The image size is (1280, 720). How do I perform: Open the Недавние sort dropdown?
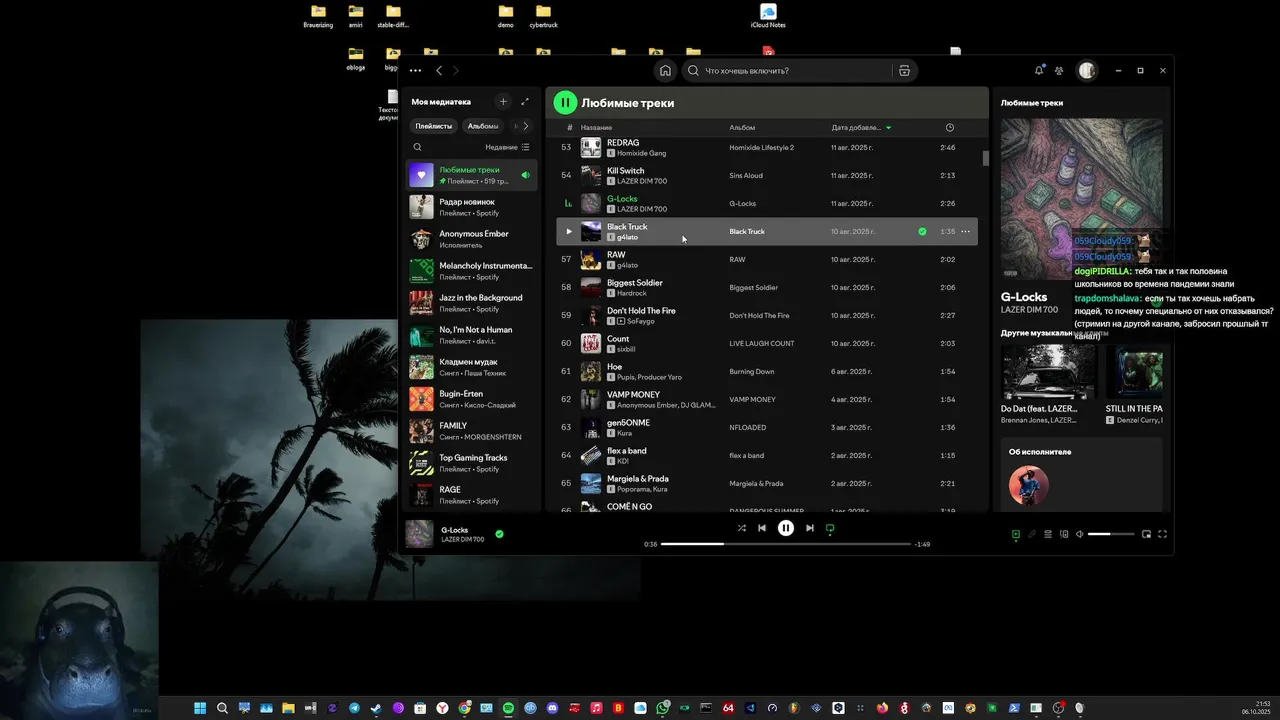[x=508, y=147]
